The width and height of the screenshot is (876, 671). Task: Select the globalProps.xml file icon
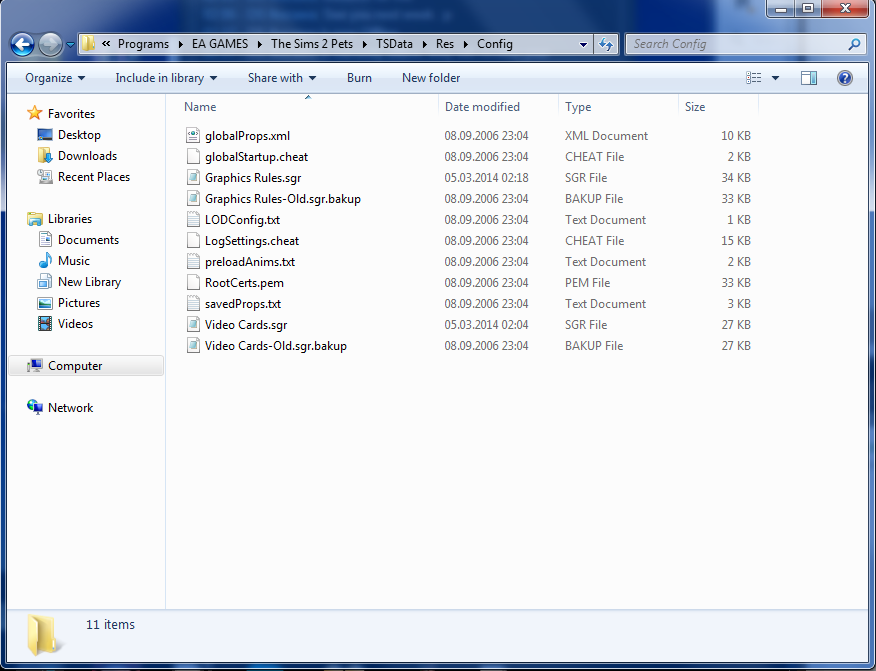point(194,136)
